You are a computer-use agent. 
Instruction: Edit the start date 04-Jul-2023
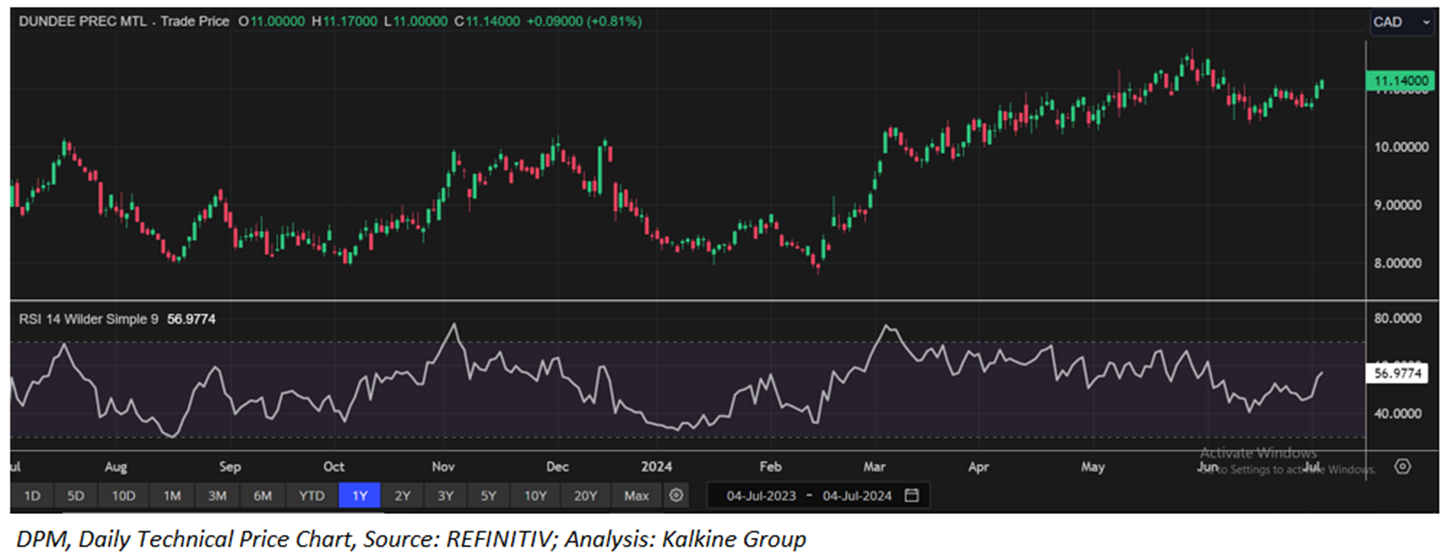762,495
